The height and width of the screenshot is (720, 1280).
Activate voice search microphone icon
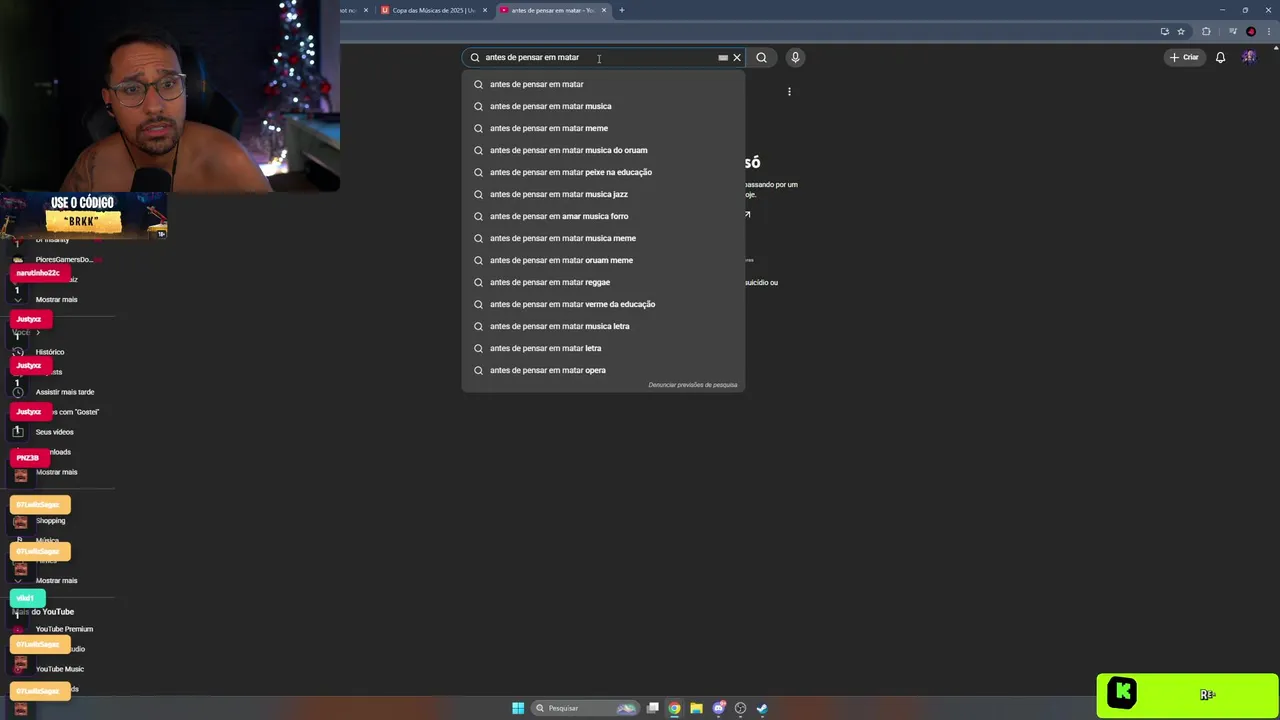[x=795, y=57]
